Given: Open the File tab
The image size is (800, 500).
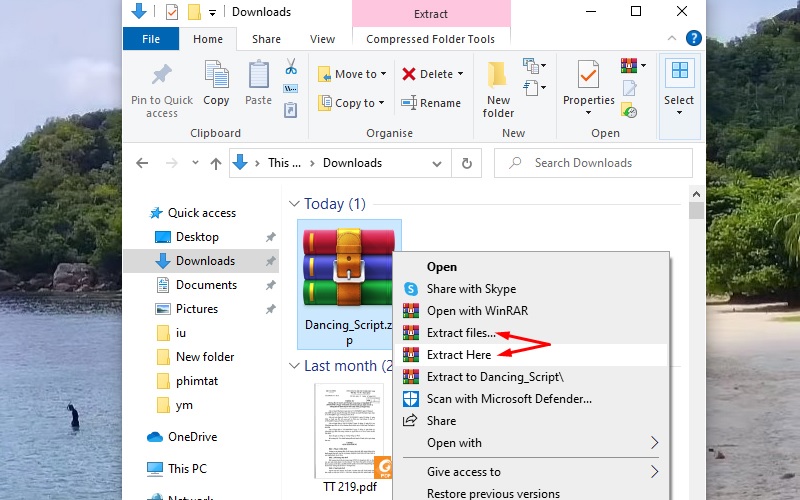Looking at the screenshot, I should click(151, 39).
